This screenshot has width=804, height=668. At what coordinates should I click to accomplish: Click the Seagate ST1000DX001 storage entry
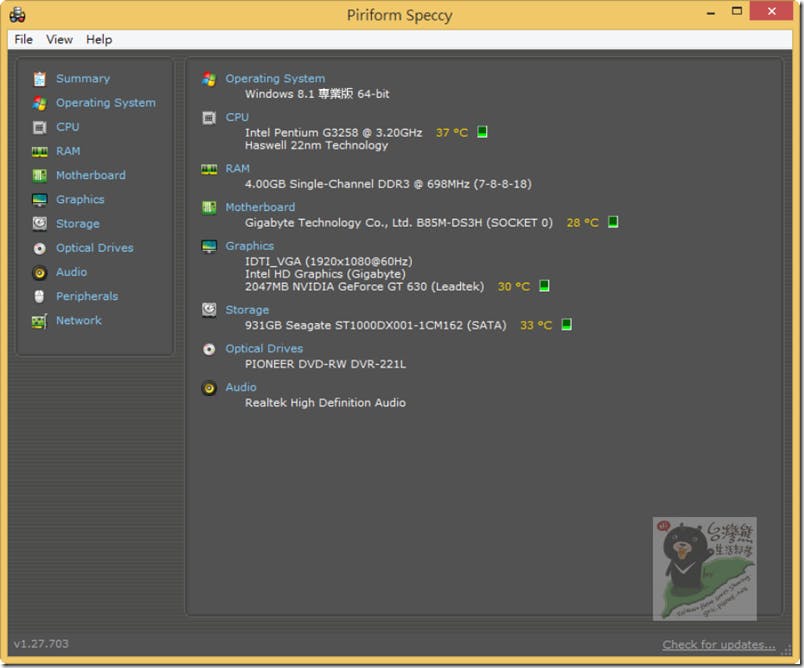[x=375, y=326]
